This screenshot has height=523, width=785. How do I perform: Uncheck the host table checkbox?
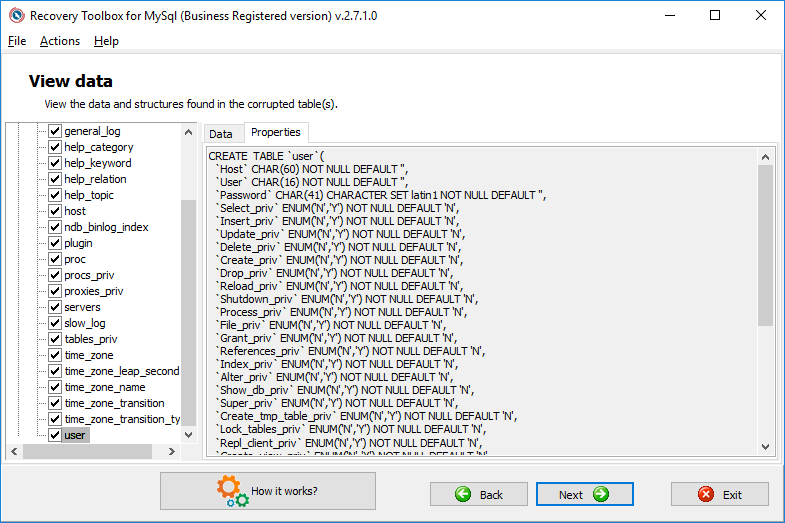(55, 211)
